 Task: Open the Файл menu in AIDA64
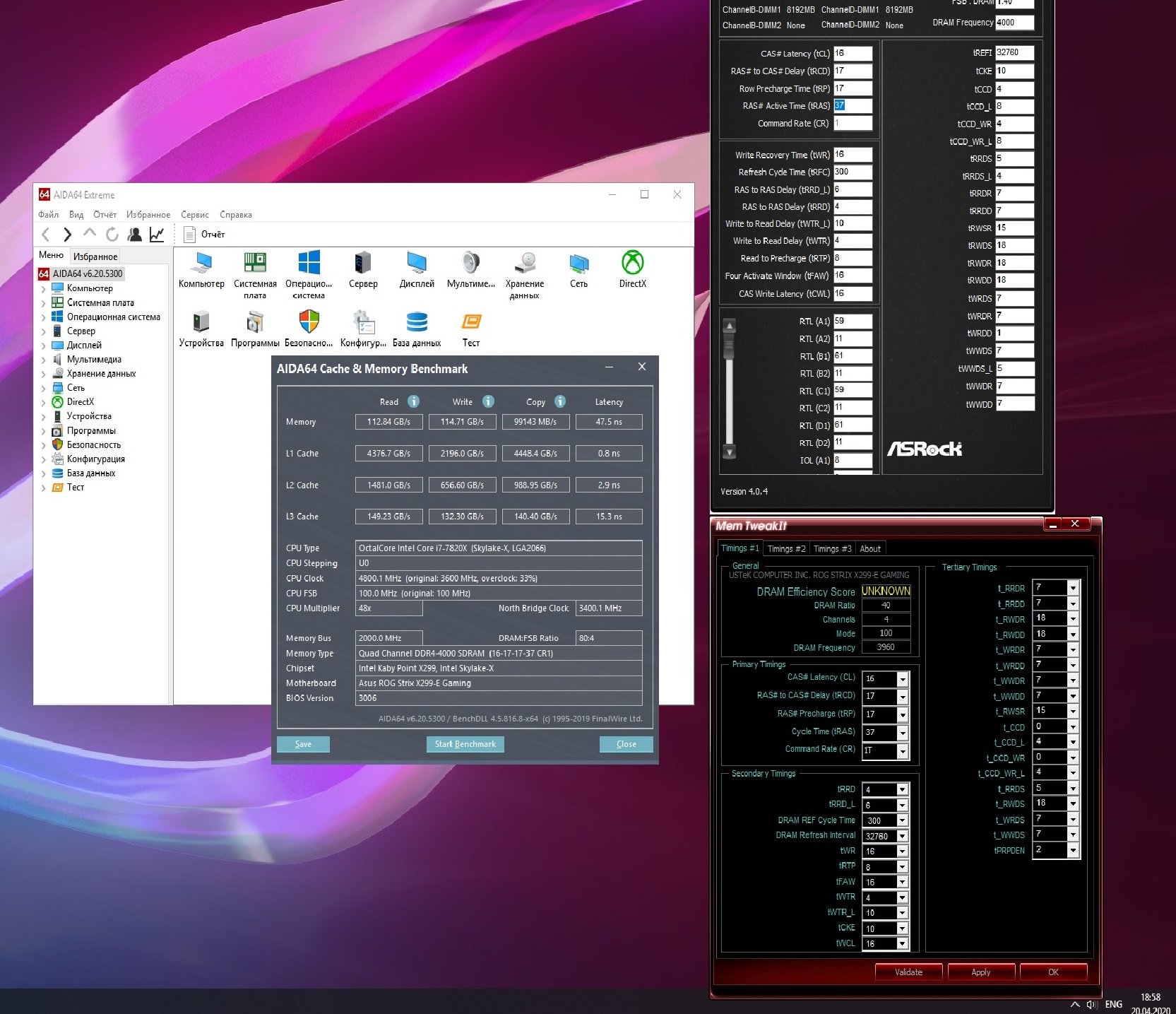click(49, 215)
